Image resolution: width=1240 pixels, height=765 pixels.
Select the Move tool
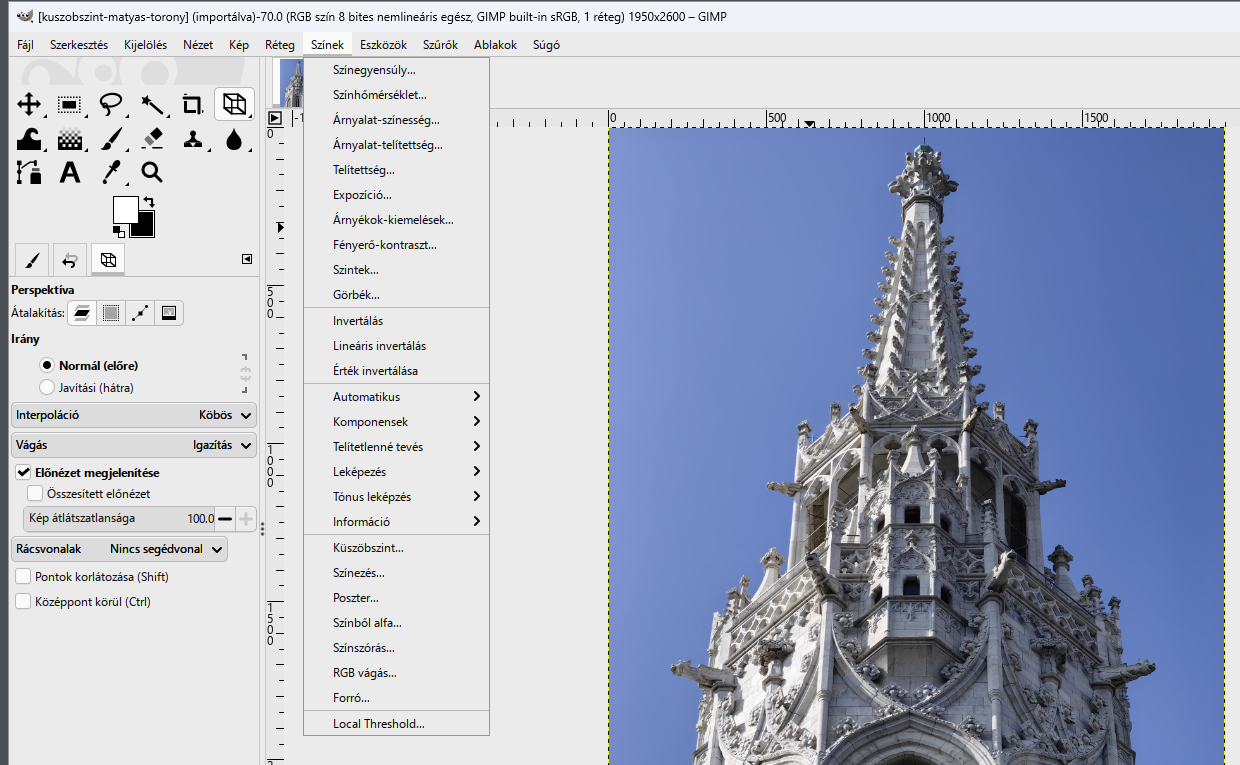pos(29,104)
